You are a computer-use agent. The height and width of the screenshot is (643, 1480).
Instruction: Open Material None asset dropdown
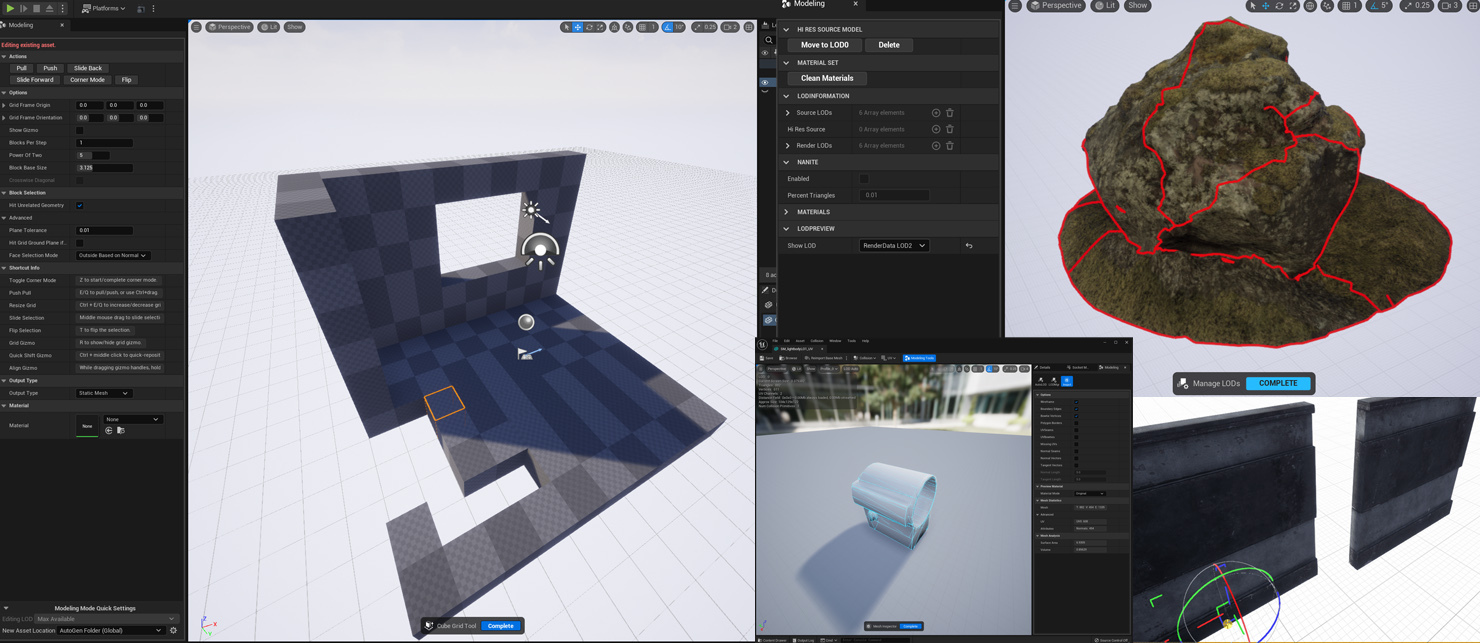pos(132,419)
